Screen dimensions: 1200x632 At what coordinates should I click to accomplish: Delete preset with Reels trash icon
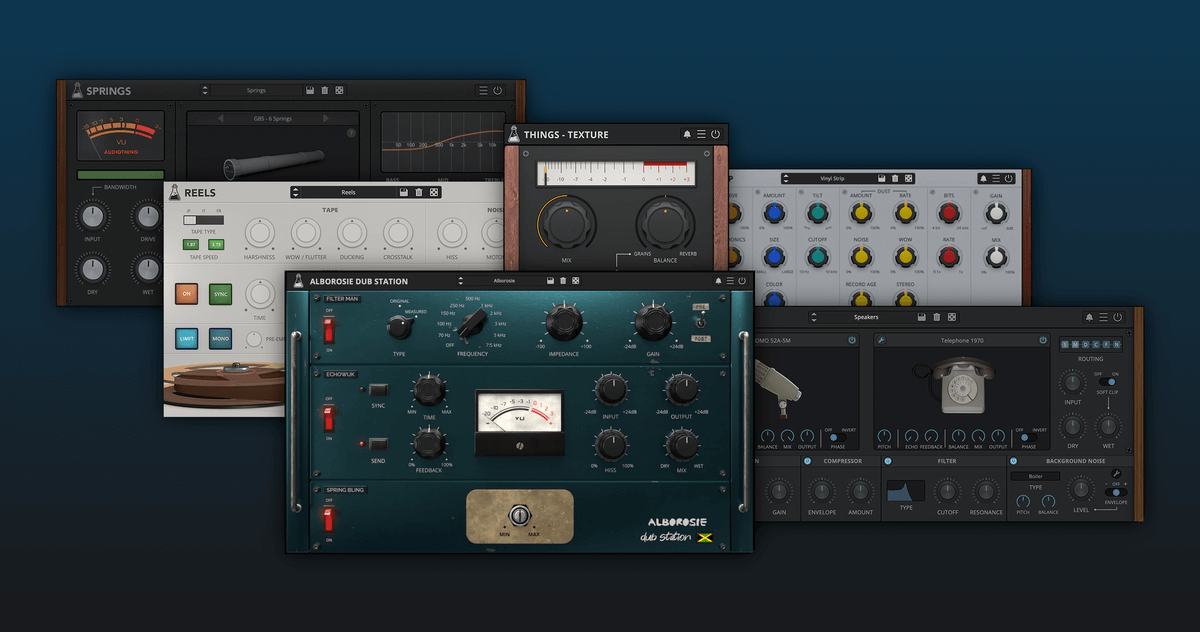tap(418, 192)
